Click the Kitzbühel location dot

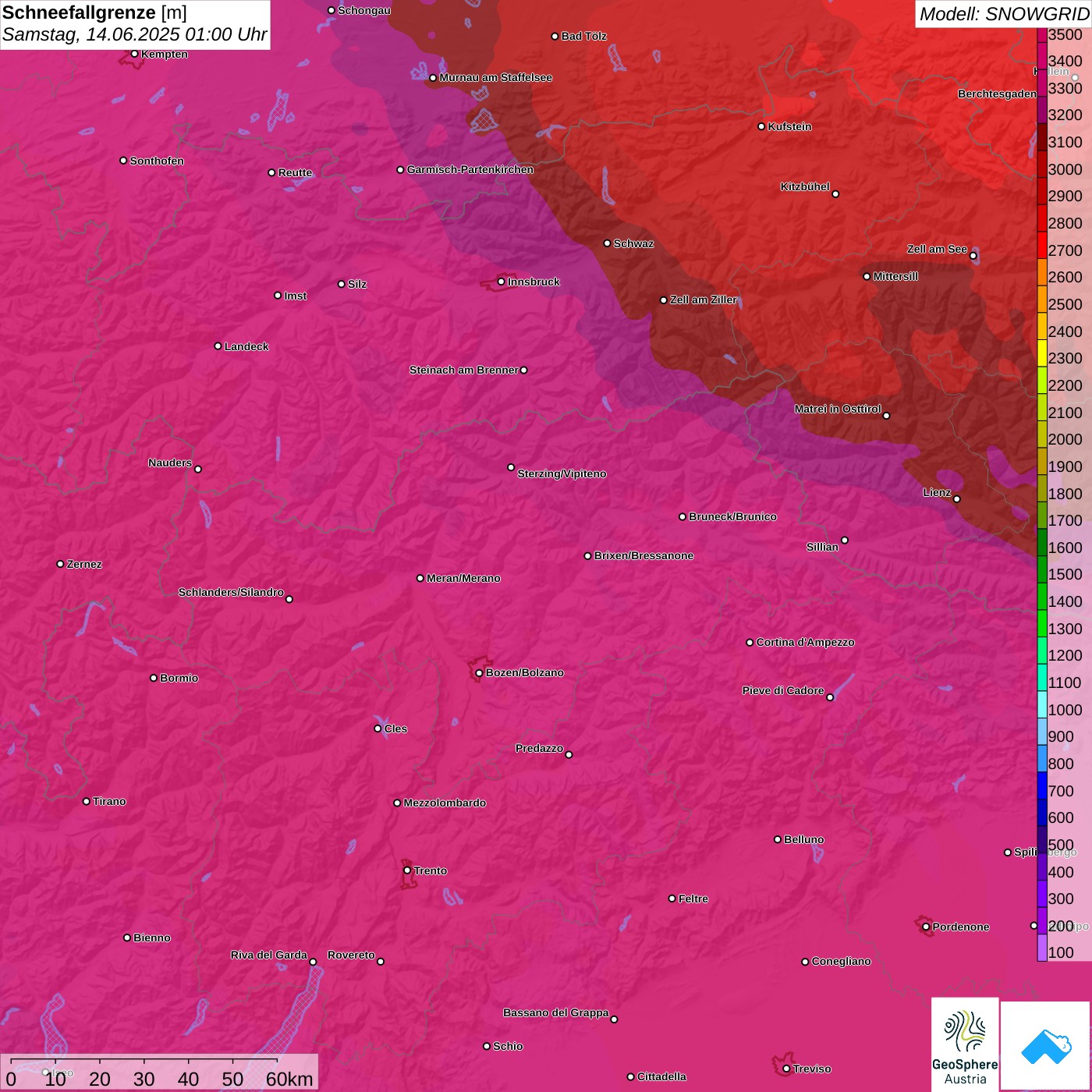tap(835, 194)
